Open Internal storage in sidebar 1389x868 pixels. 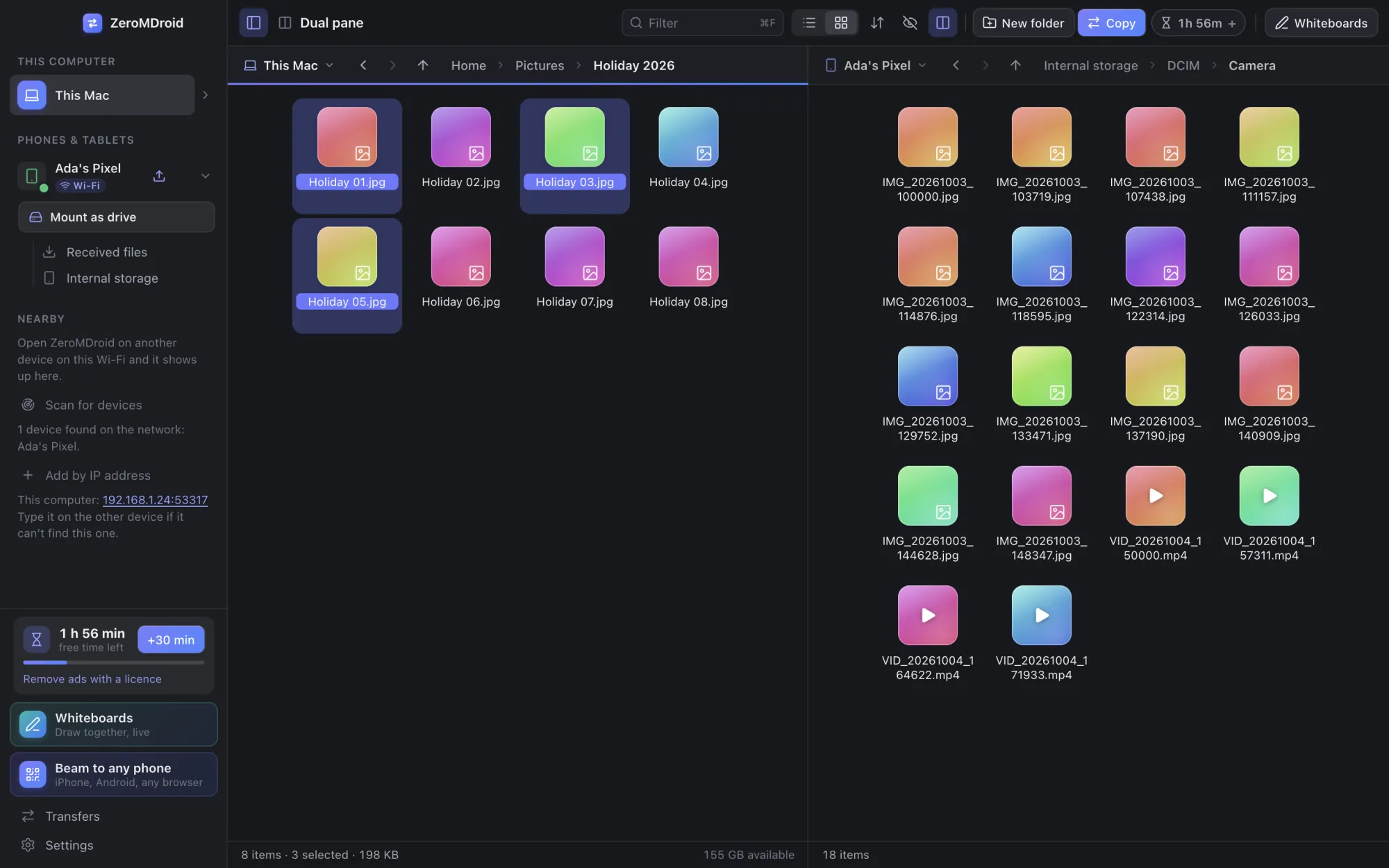click(x=112, y=278)
